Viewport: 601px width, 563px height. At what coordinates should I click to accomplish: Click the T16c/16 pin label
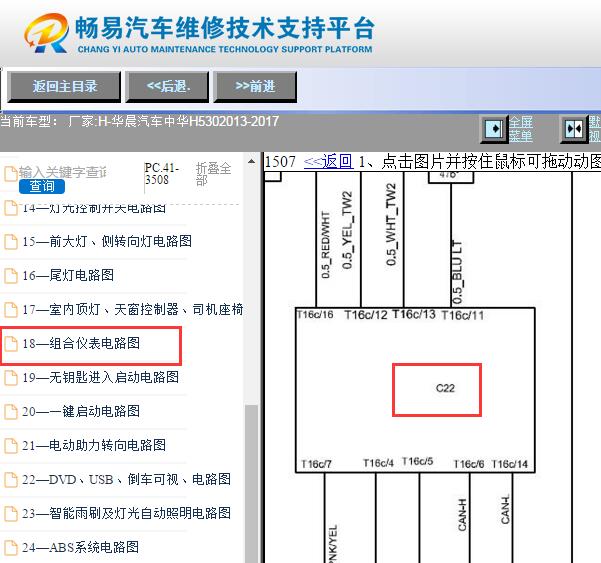pyautogui.click(x=315, y=315)
